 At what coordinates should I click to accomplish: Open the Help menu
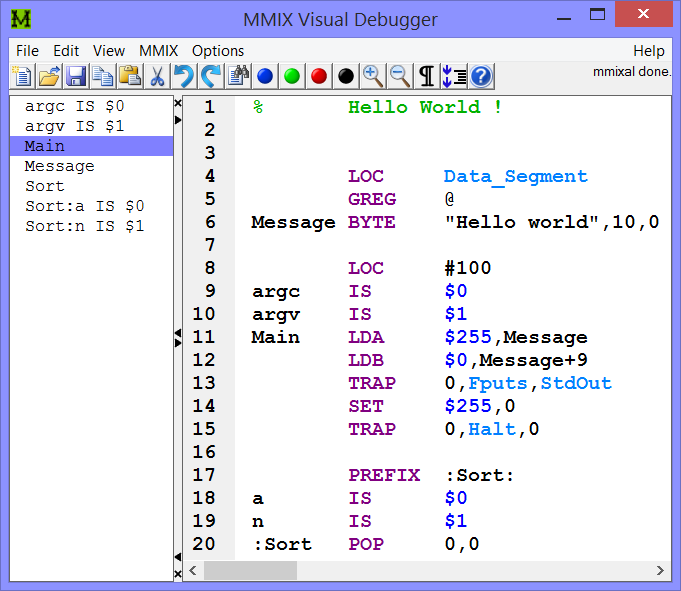tap(648, 51)
